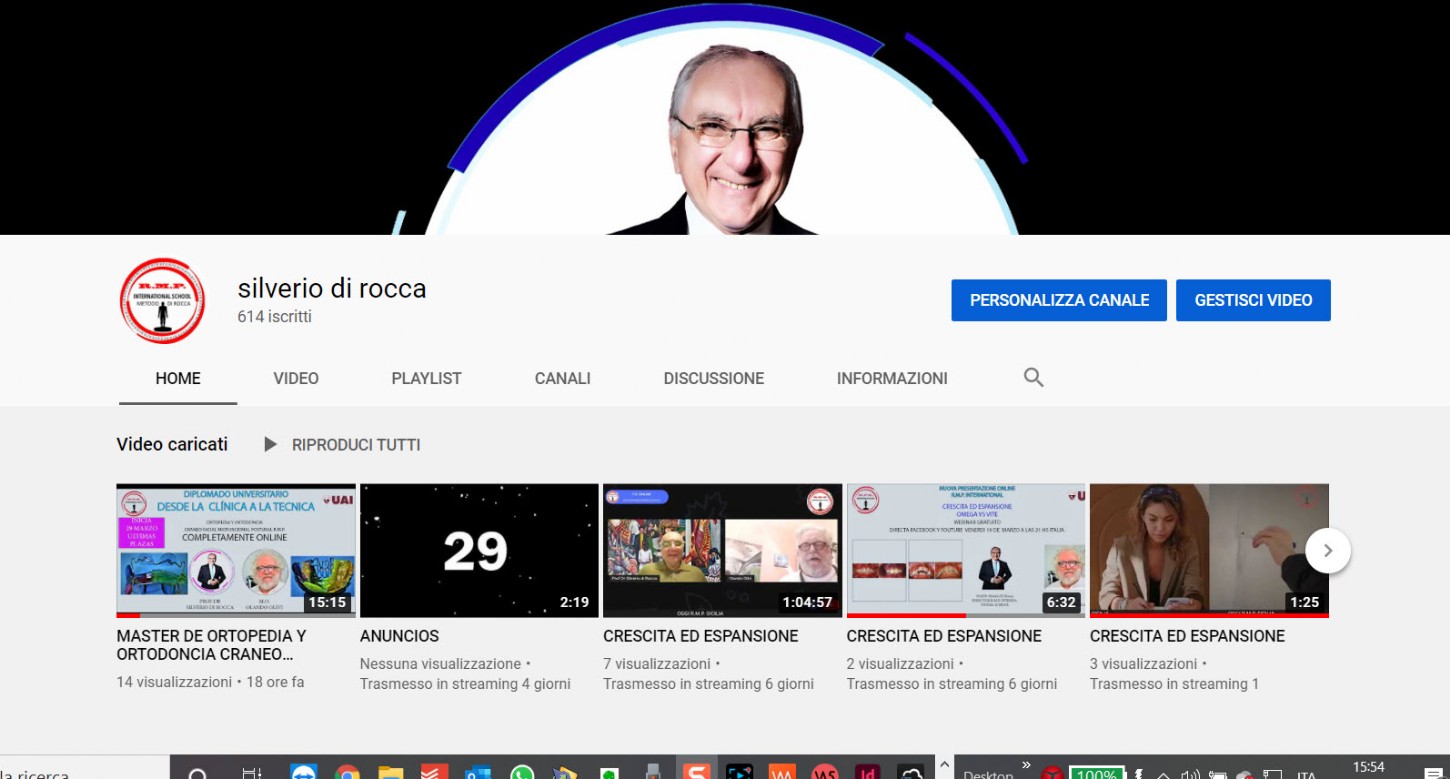Open the MASTER DE ORTOPEDIA Y ORTODONCIA title
The height and width of the screenshot is (779, 1450).
pyautogui.click(x=212, y=645)
